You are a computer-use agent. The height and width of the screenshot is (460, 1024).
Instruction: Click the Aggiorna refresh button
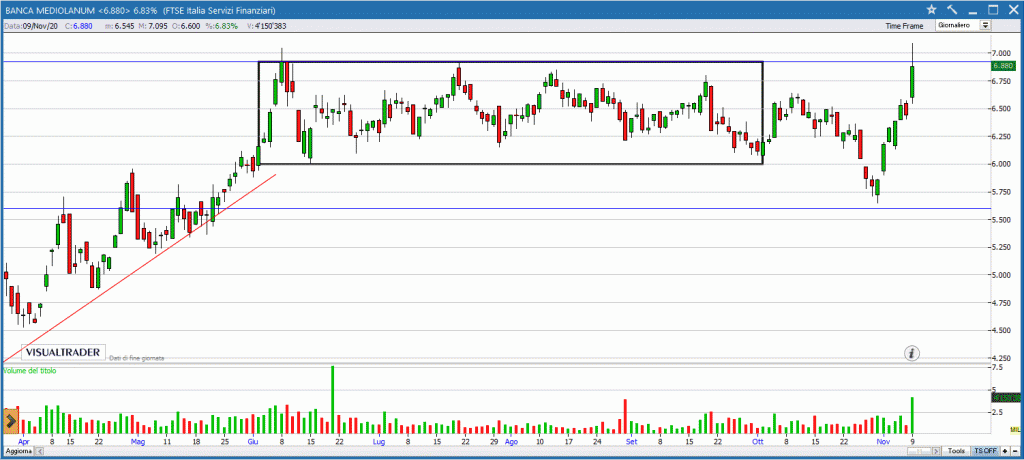click(18, 452)
